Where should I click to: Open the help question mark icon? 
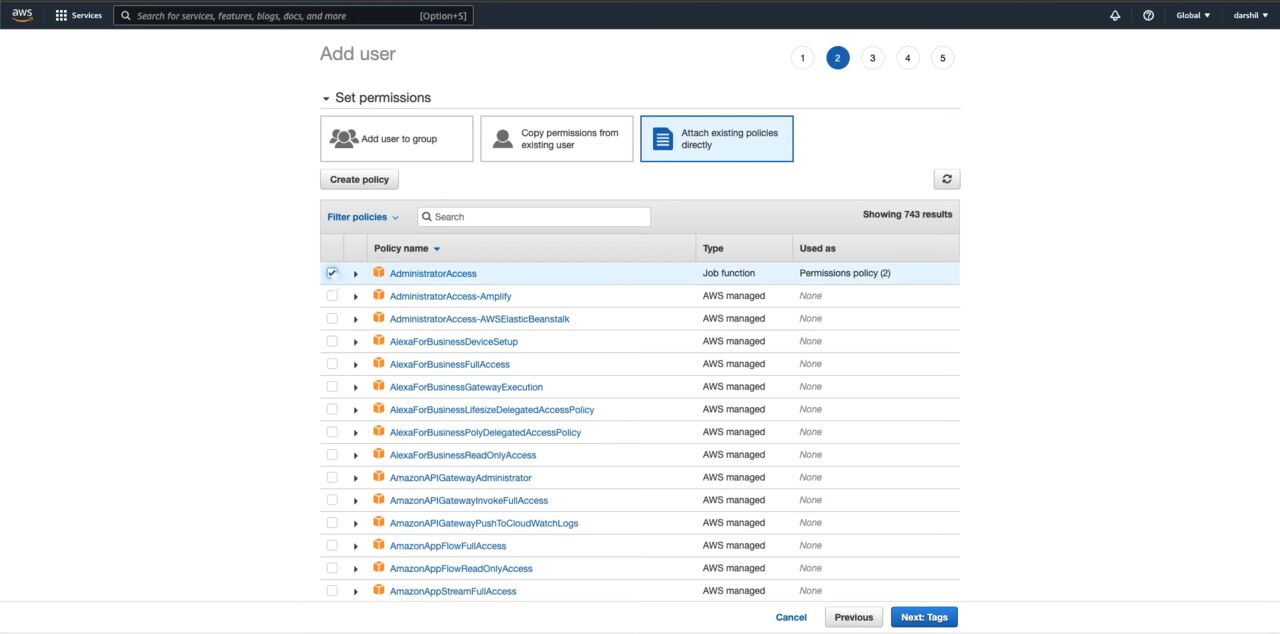pos(1148,15)
